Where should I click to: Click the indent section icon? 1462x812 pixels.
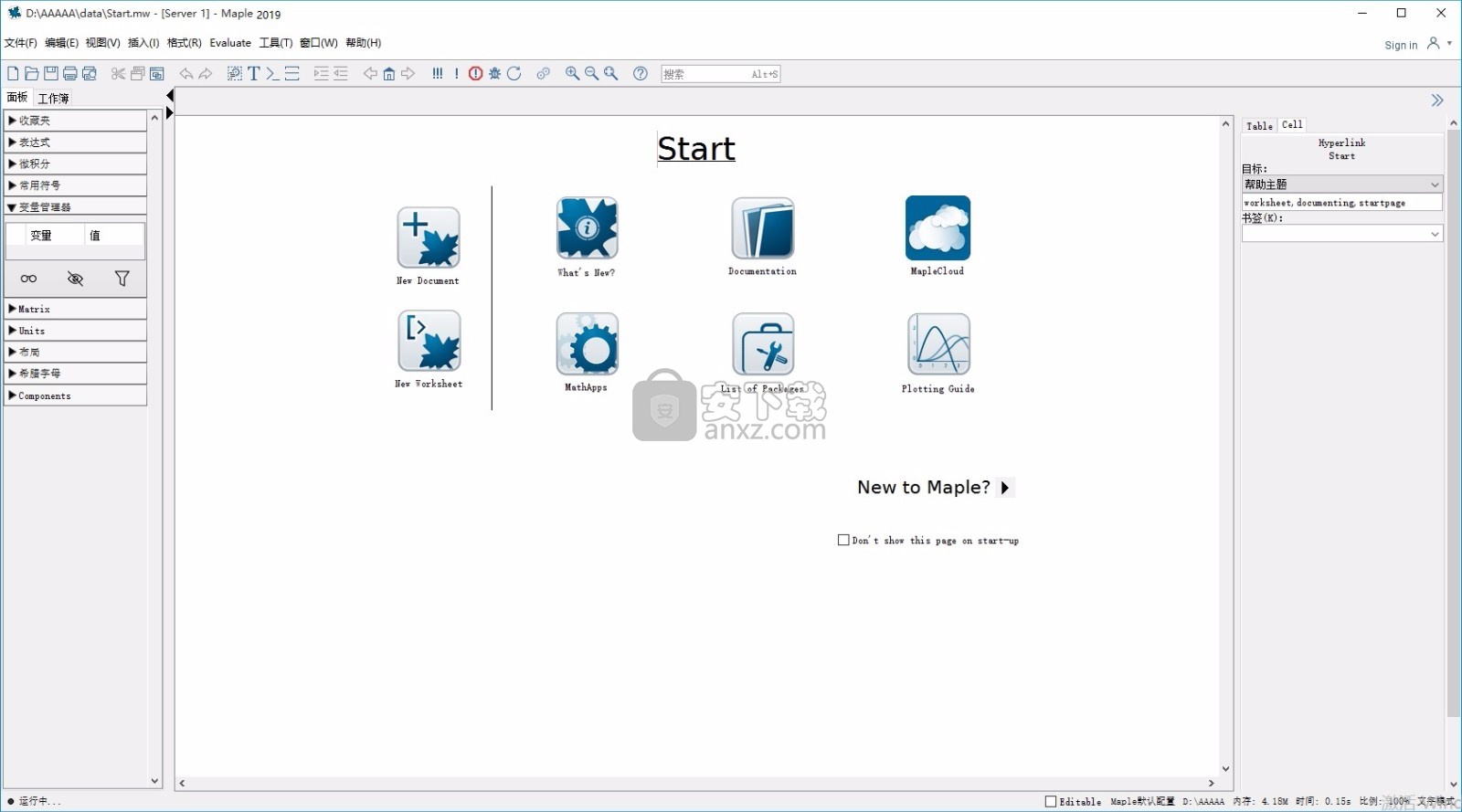click(x=321, y=73)
